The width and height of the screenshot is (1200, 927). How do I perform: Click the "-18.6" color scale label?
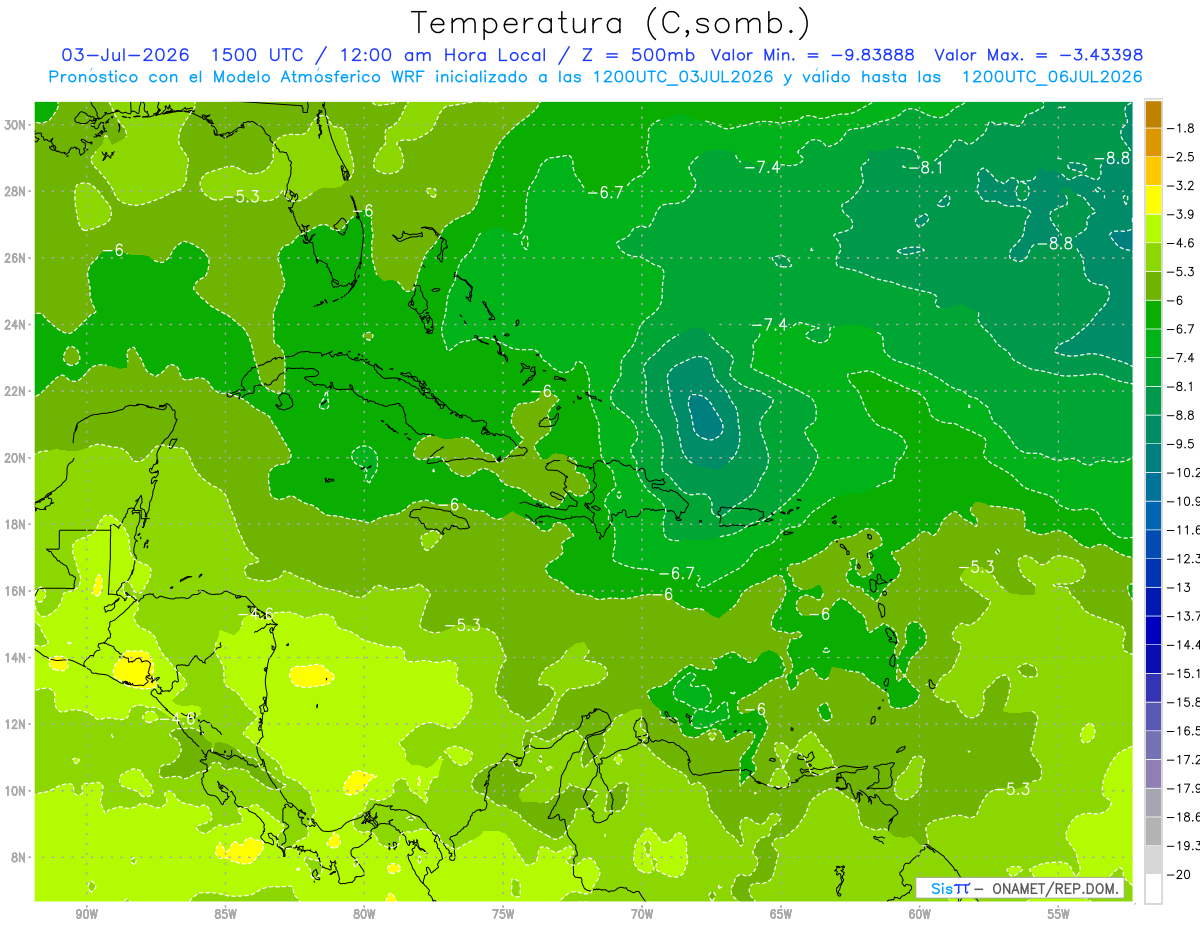(1184, 817)
